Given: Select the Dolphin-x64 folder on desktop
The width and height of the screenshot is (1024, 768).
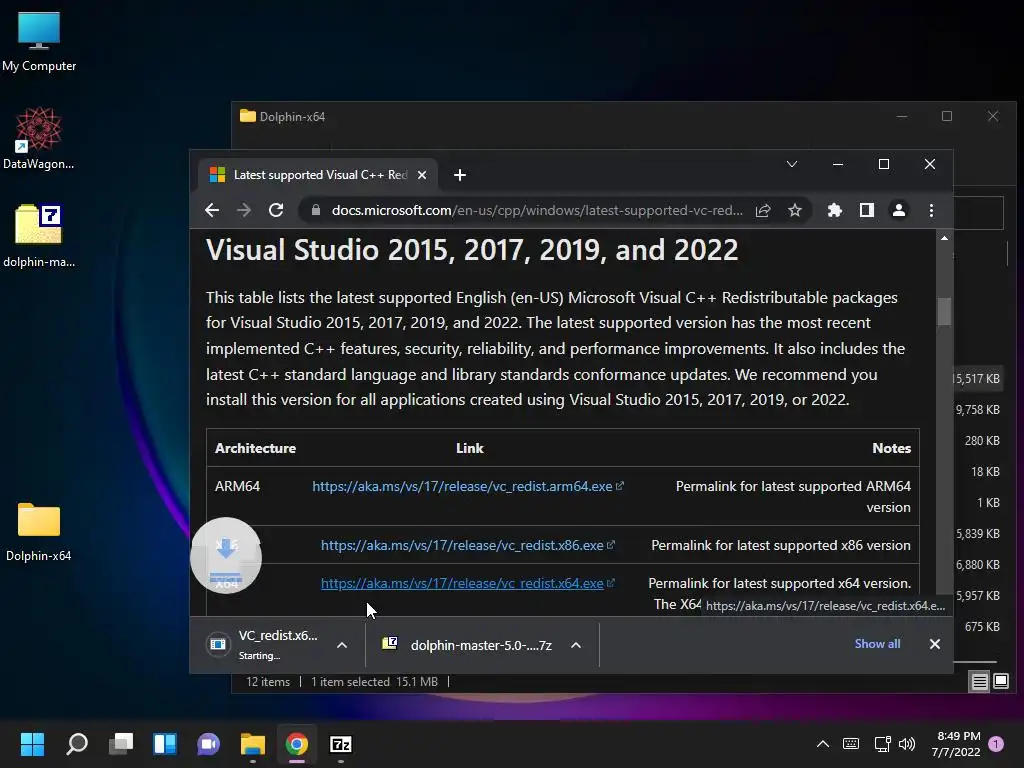Looking at the screenshot, I should tap(39, 531).
